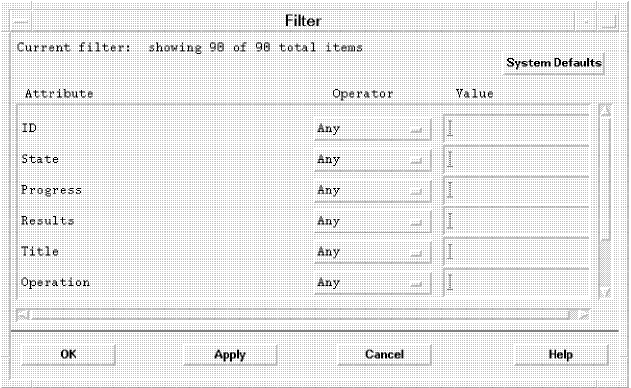Open the Progress operator dropdown
The image size is (631, 388).
coord(373,190)
